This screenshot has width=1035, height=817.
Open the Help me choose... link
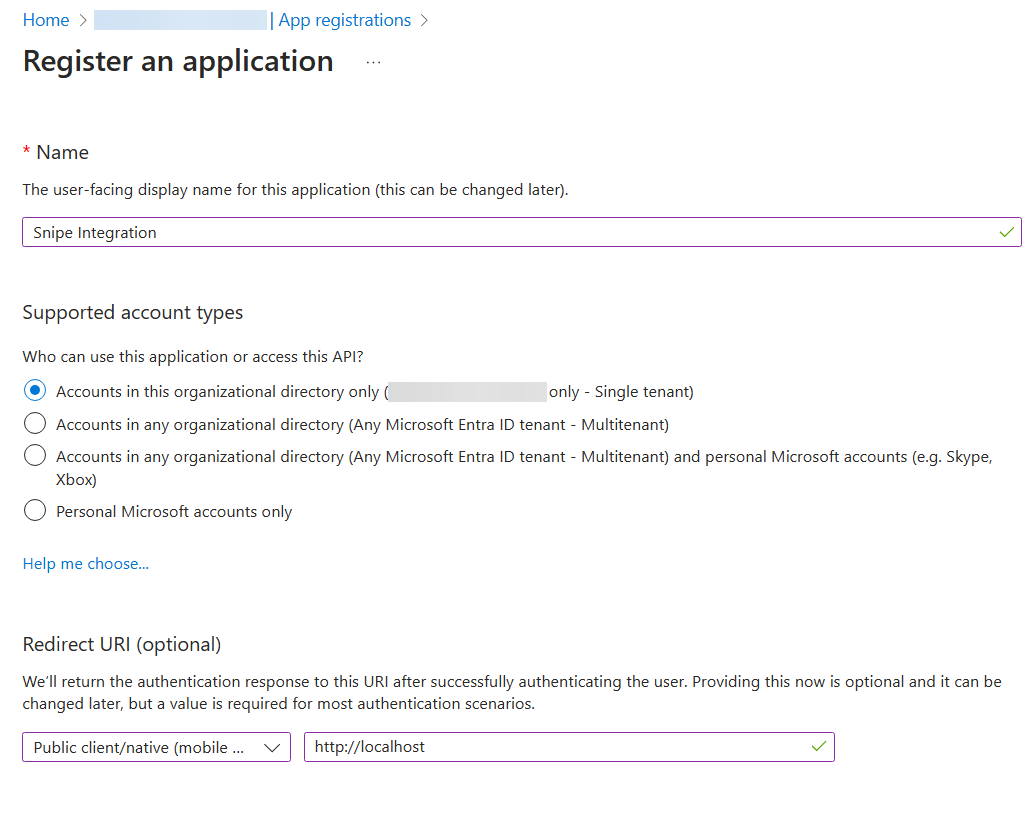click(85, 563)
